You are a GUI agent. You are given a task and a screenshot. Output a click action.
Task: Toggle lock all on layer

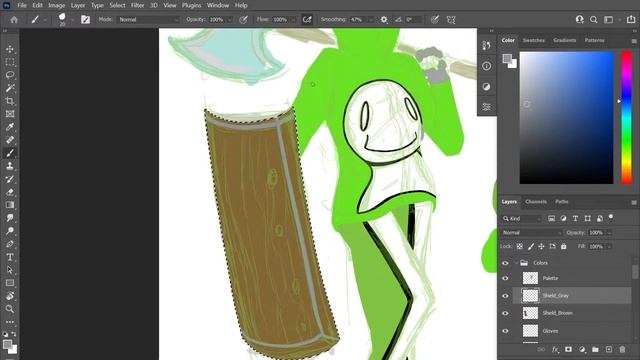[564, 247]
